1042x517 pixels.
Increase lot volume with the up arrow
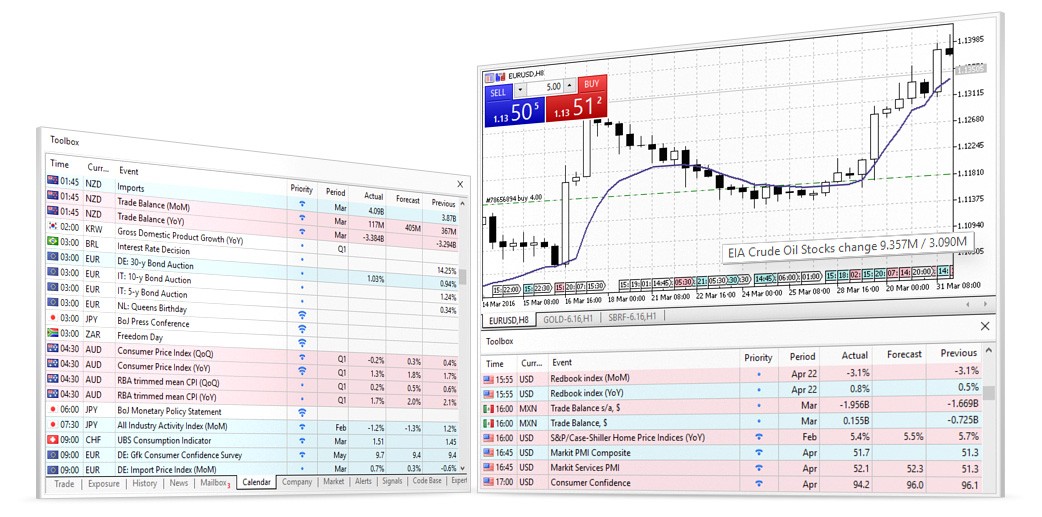point(571,84)
